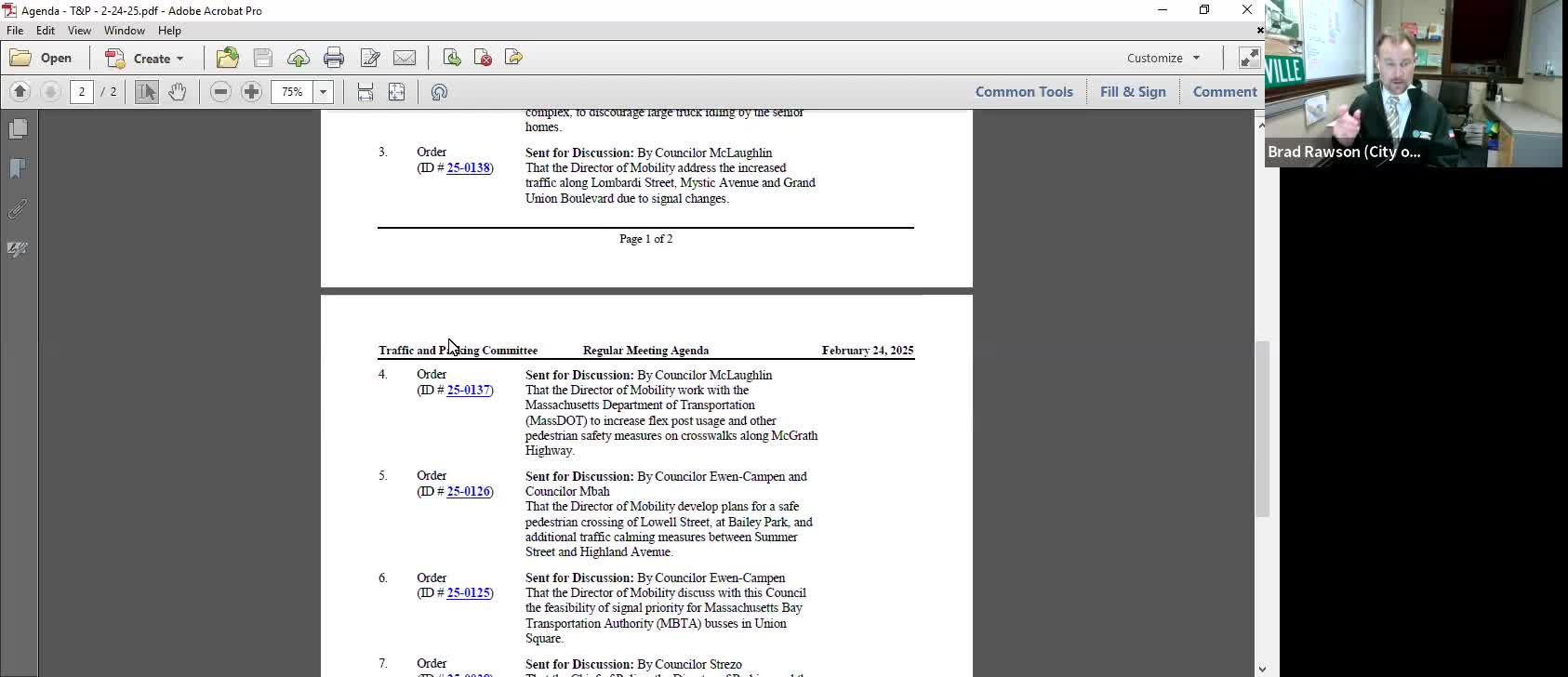Open the Create PDF dropdown
This screenshot has width=1568, height=677.
coord(145,58)
